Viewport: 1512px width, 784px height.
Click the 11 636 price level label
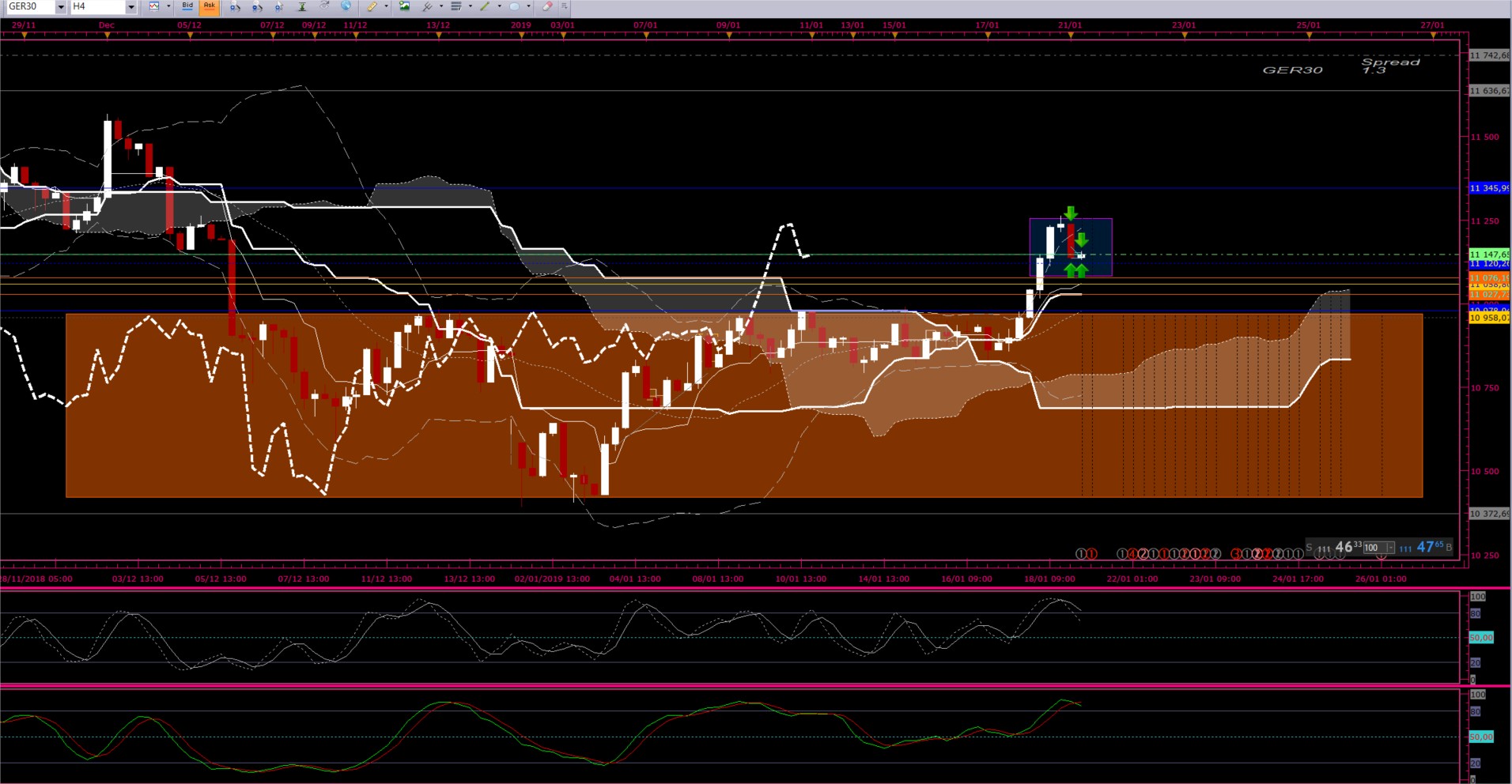tap(1489, 91)
